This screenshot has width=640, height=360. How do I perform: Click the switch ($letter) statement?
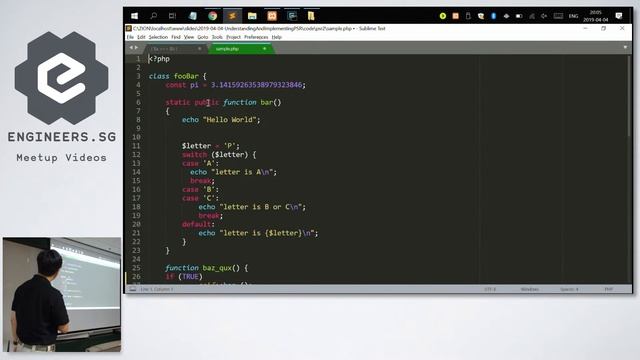coord(219,155)
